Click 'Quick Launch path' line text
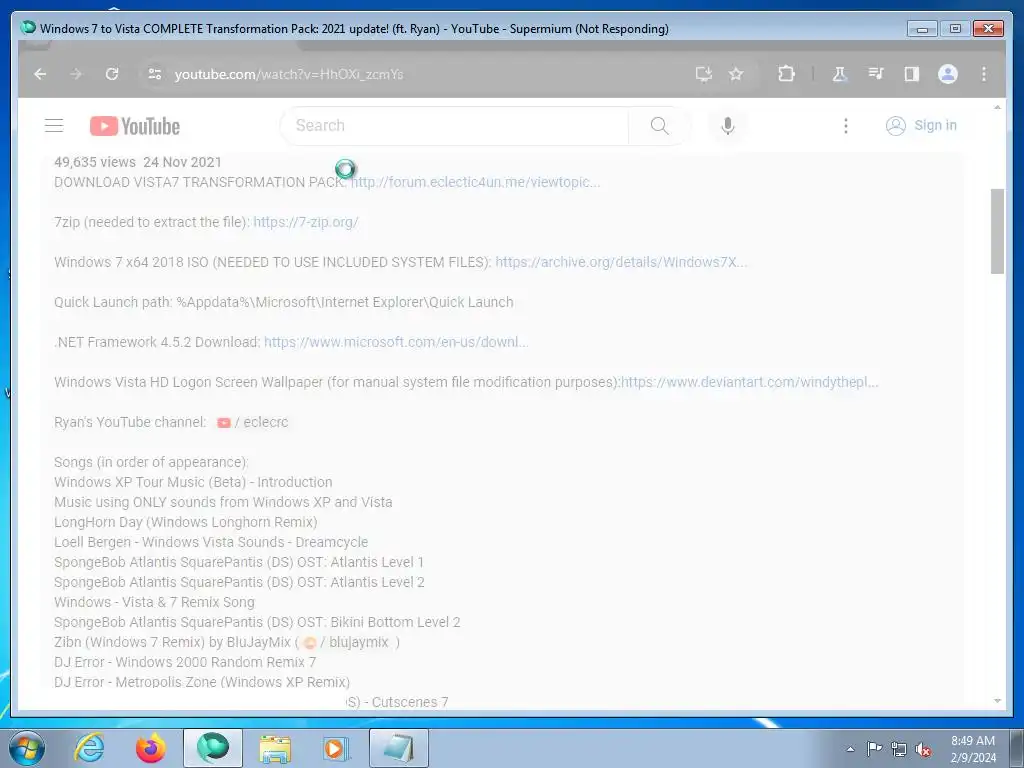The height and width of the screenshot is (768, 1024). 283,302
